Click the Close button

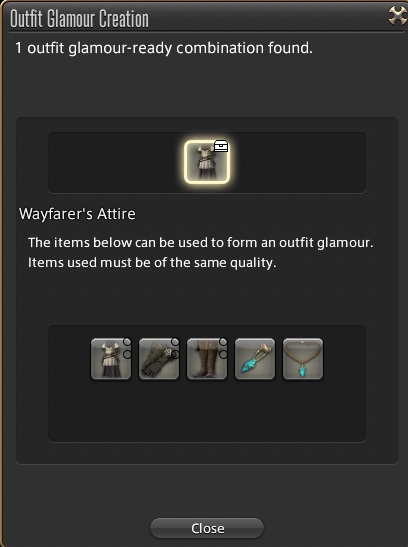[207, 528]
